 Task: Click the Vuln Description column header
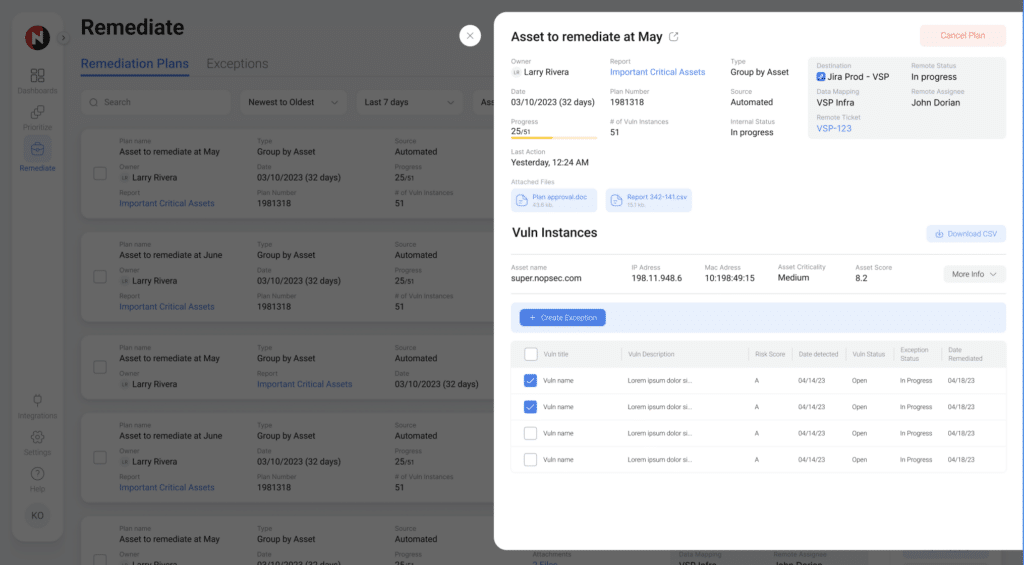pos(651,354)
